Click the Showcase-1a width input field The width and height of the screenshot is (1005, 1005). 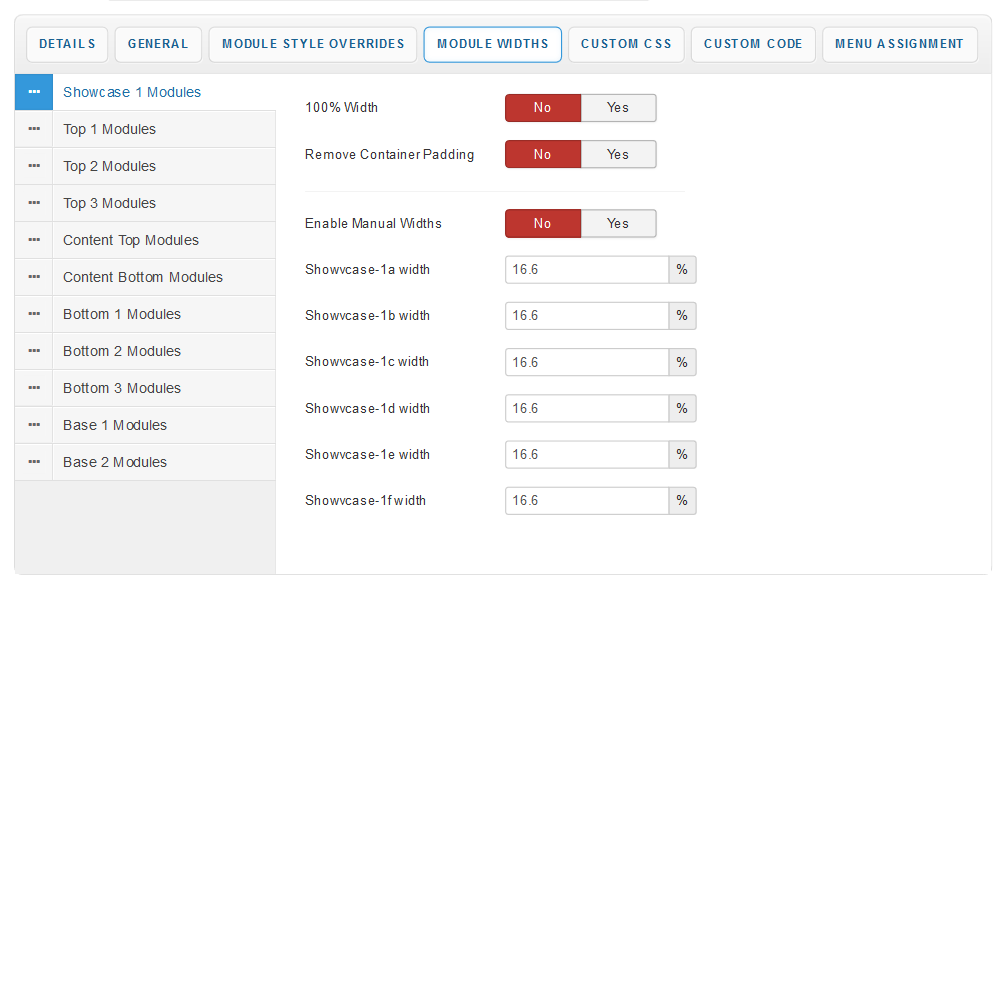(x=586, y=270)
